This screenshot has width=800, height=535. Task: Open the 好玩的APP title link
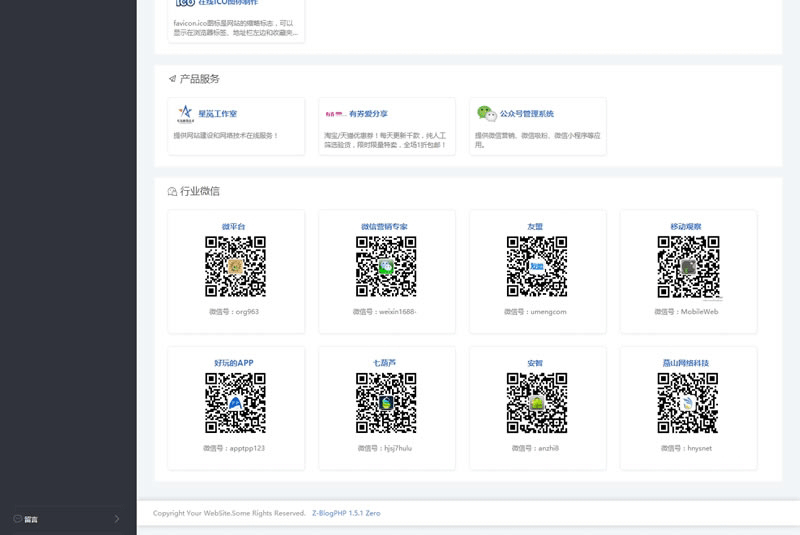[x=234, y=363]
